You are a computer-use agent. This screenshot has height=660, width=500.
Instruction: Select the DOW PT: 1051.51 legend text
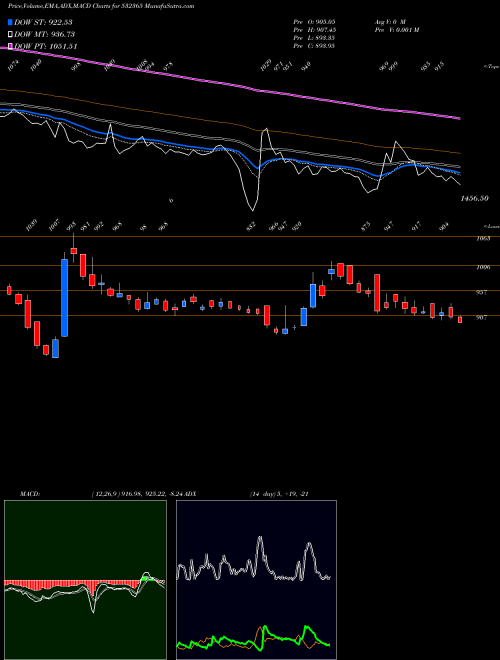(x=46, y=46)
